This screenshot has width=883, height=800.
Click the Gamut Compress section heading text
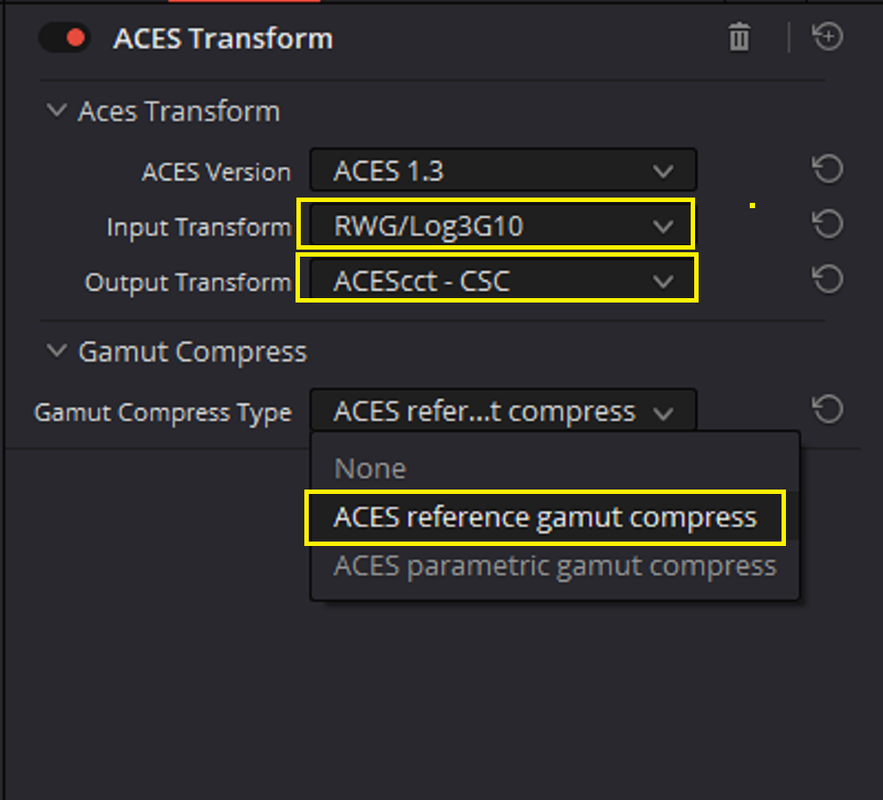click(193, 352)
